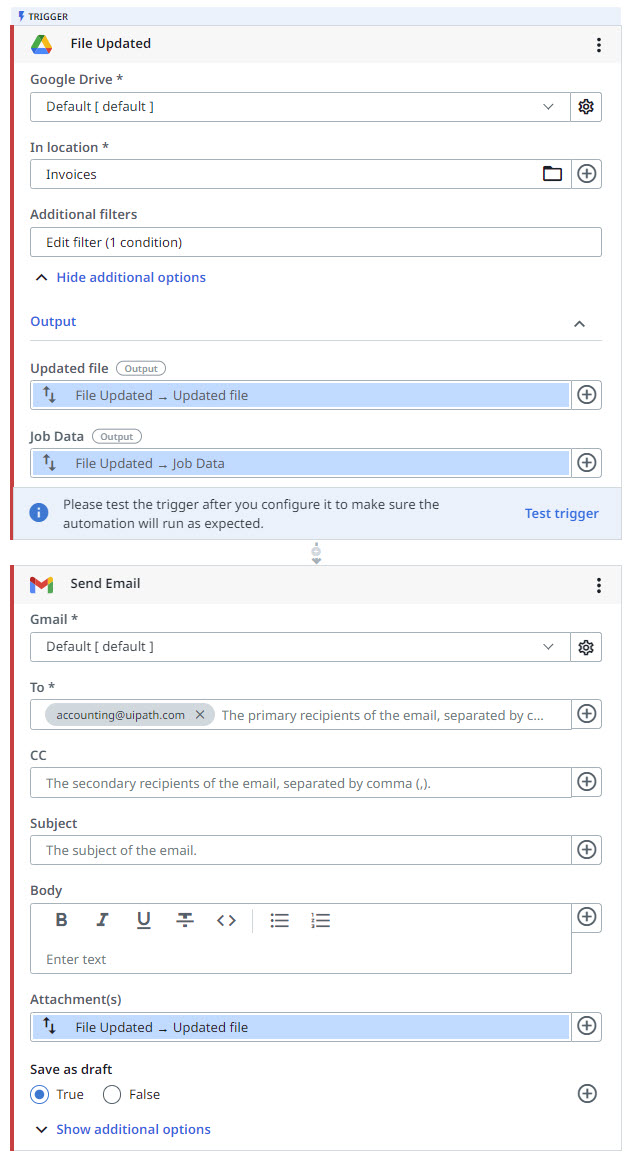This screenshot has width=630, height=1157.
Task: Click the Edit filter (1 condition) button
Action: click(x=315, y=241)
